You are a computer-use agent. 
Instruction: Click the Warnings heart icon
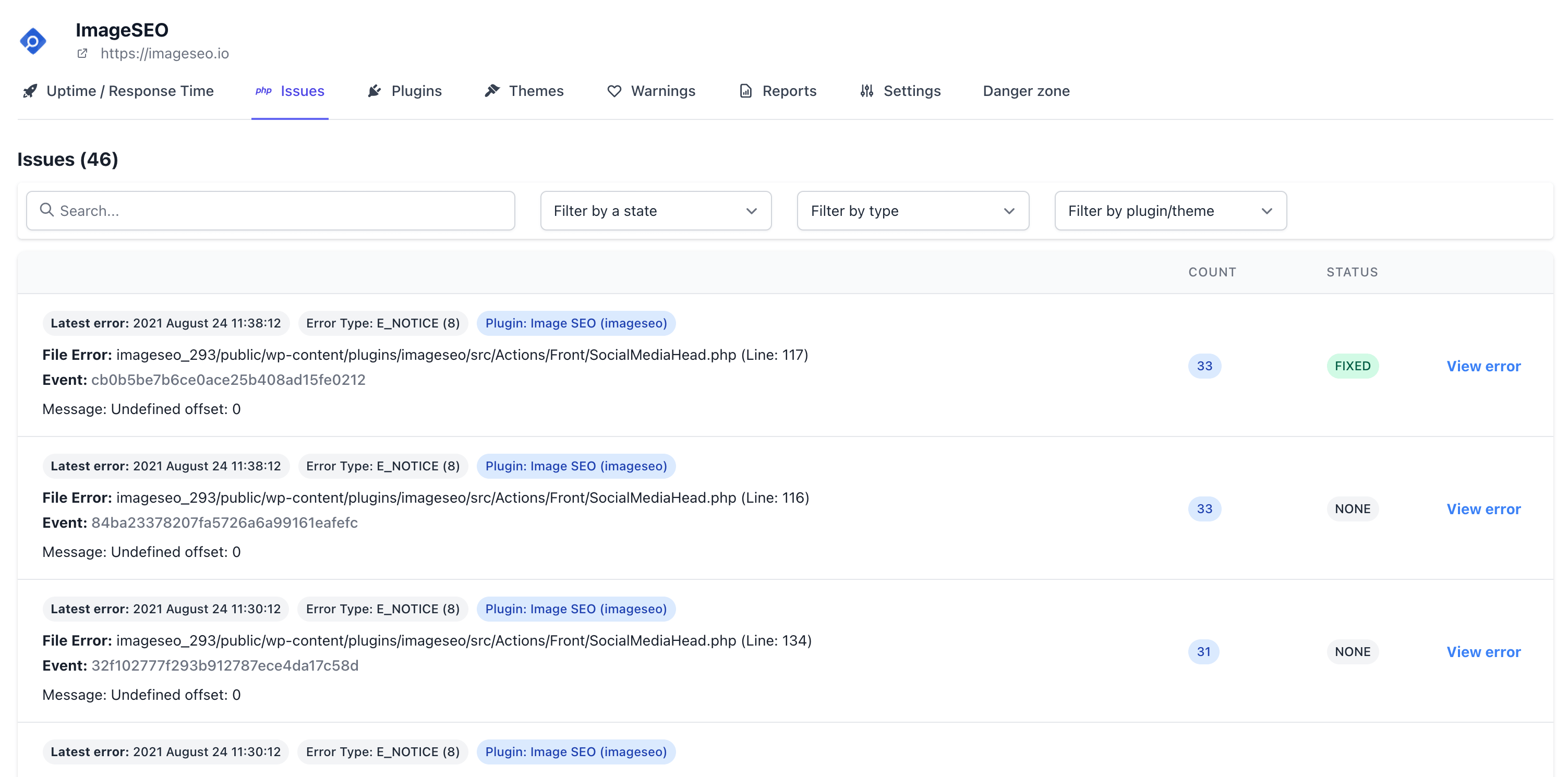614,90
